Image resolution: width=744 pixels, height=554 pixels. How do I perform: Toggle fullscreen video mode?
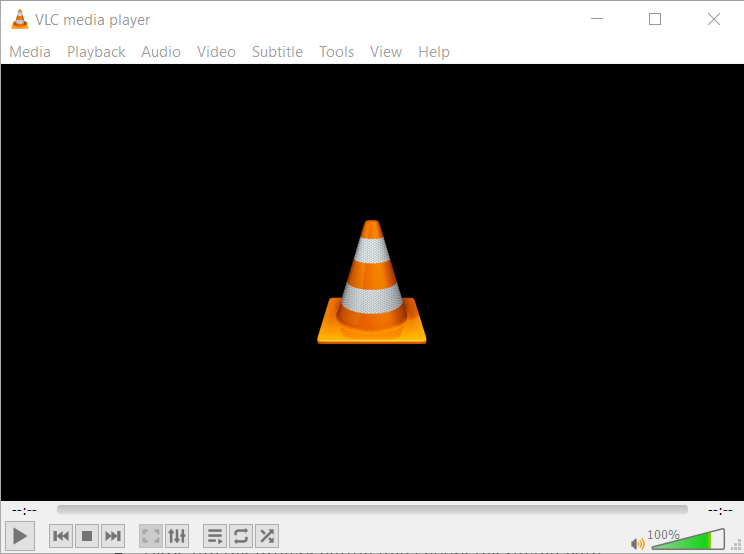pos(151,536)
